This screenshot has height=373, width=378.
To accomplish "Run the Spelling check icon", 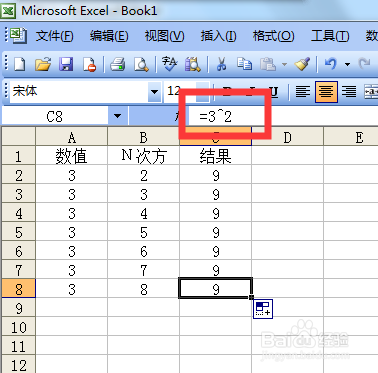I will tap(169, 63).
